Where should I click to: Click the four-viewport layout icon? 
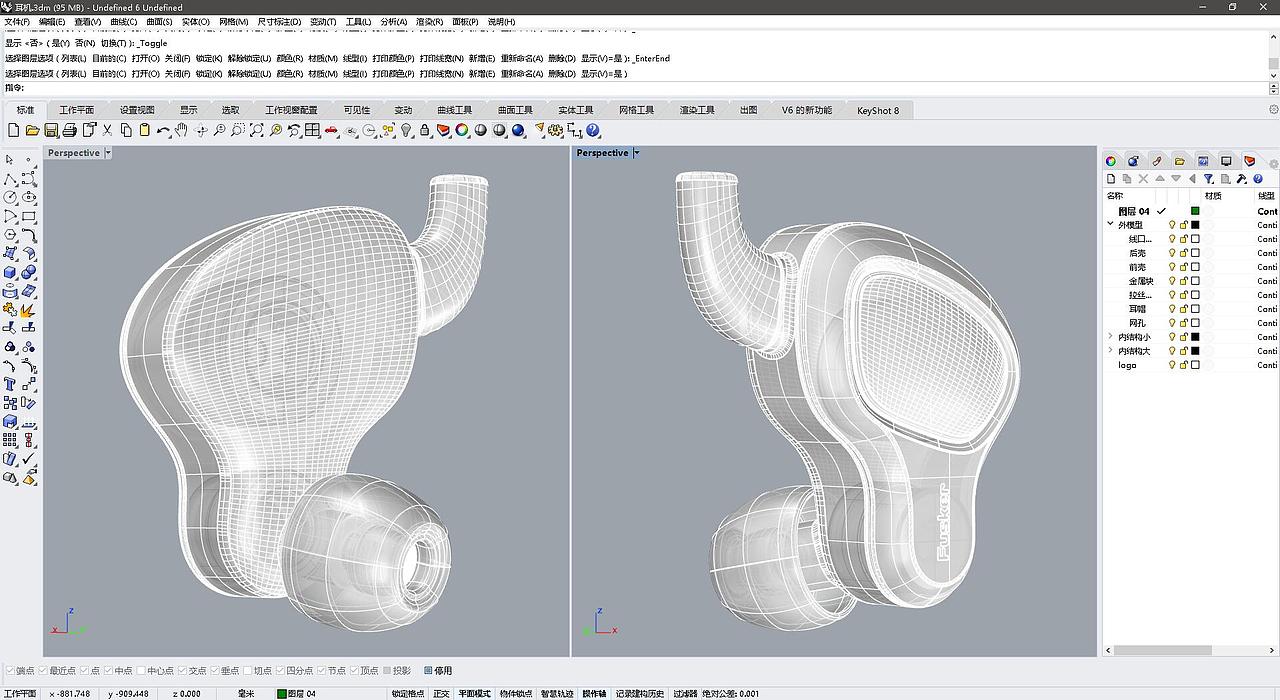312,130
